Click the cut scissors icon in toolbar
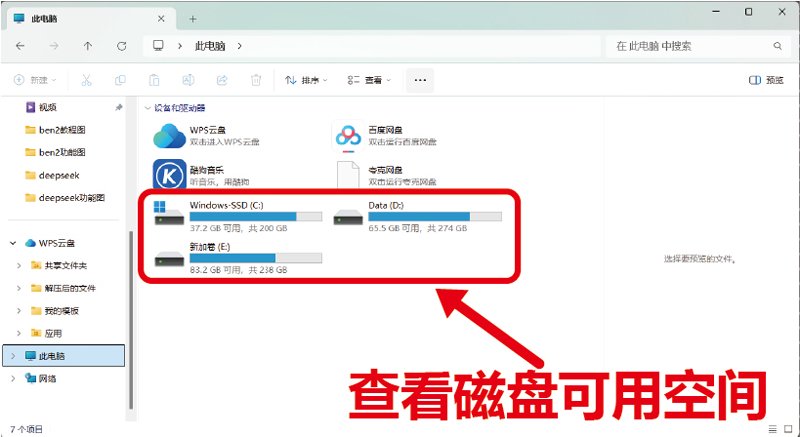This screenshot has width=800, height=437. coord(87,80)
